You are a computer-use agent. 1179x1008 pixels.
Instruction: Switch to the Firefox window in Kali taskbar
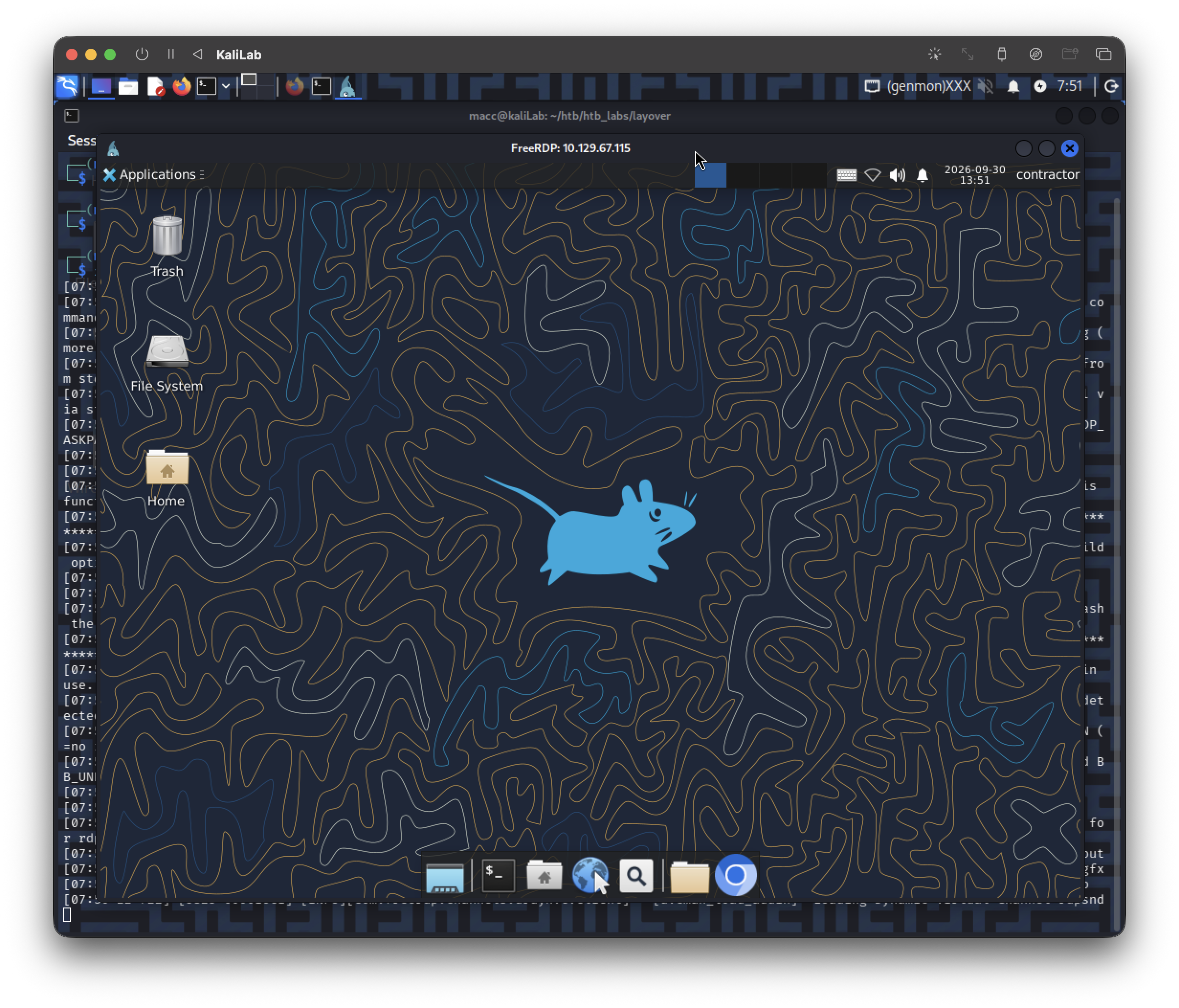click(294, 87)
